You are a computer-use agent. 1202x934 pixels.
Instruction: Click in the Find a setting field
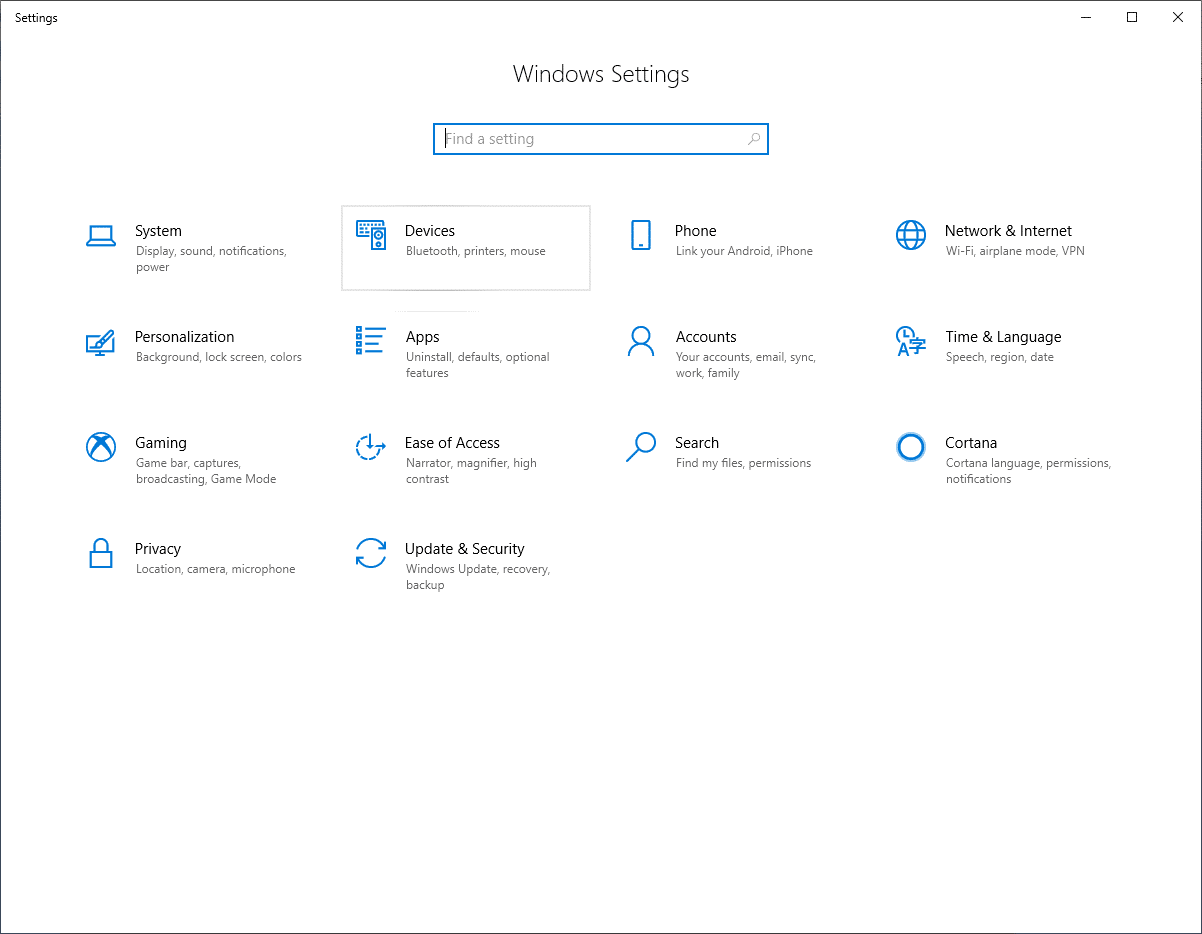coord(590,139)
